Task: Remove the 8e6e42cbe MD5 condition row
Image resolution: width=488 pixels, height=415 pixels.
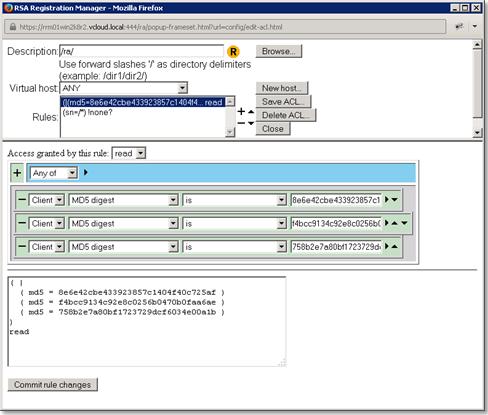Action: click(22, 200)
